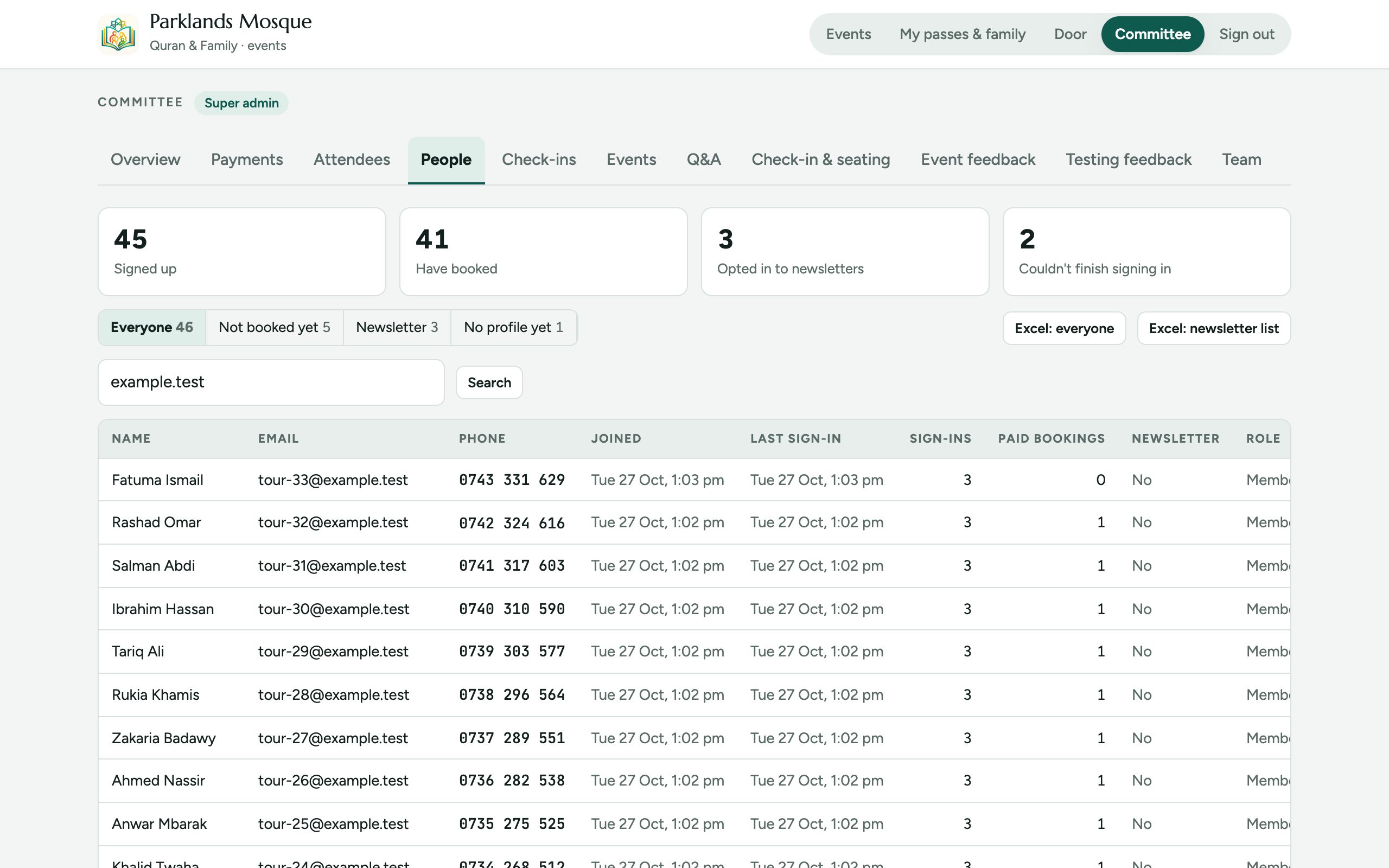Screen dimensions: 1389x868
Task: Open the Events committee tab
Action: click(x=632, y=159)
